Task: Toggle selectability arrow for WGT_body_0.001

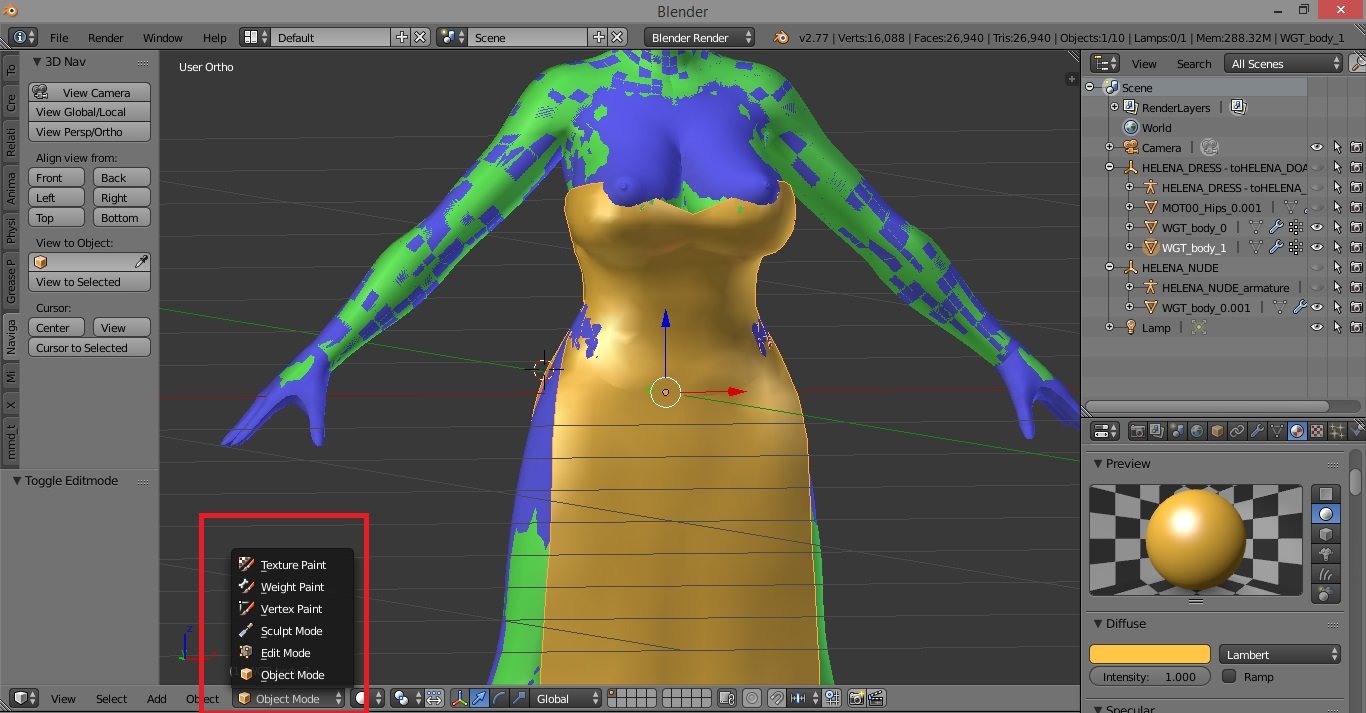Action: pos(1337,308)
